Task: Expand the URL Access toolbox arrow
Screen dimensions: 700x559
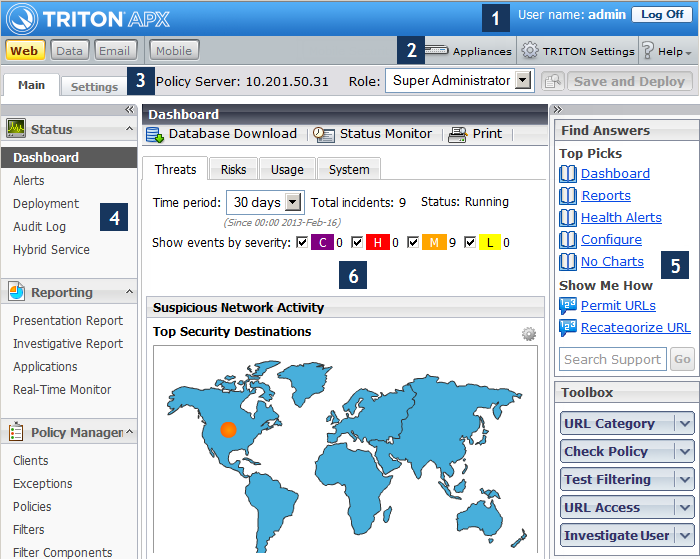Action: click(685, 507)
